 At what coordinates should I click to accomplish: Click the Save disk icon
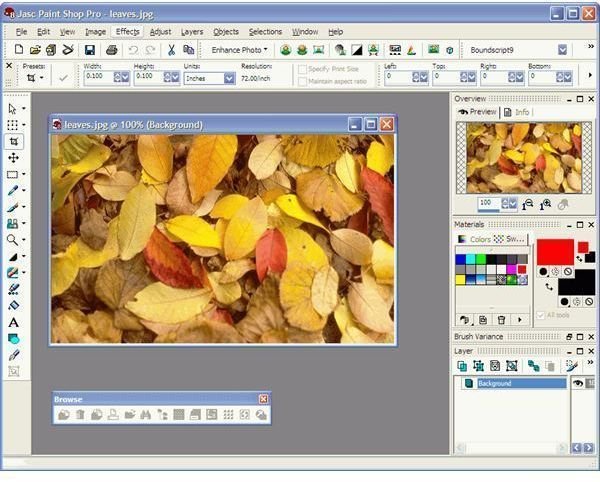89,49
